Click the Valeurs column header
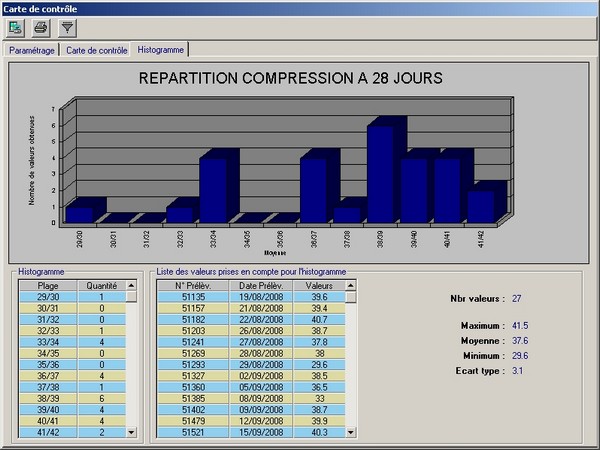 pyautogui.click(x=318, y=285)
